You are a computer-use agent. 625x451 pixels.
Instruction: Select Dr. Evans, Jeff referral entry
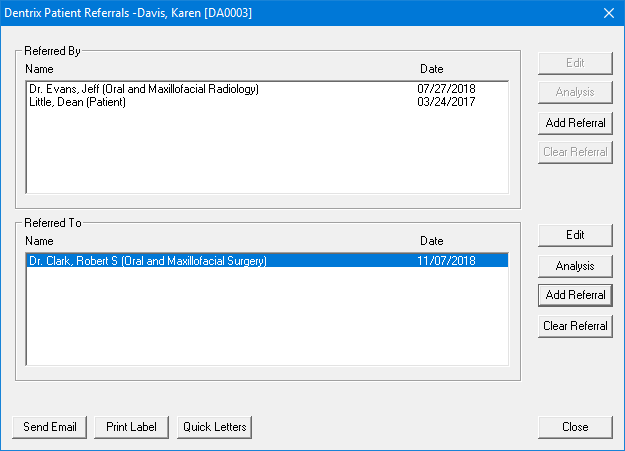click(x=144, y=89)
